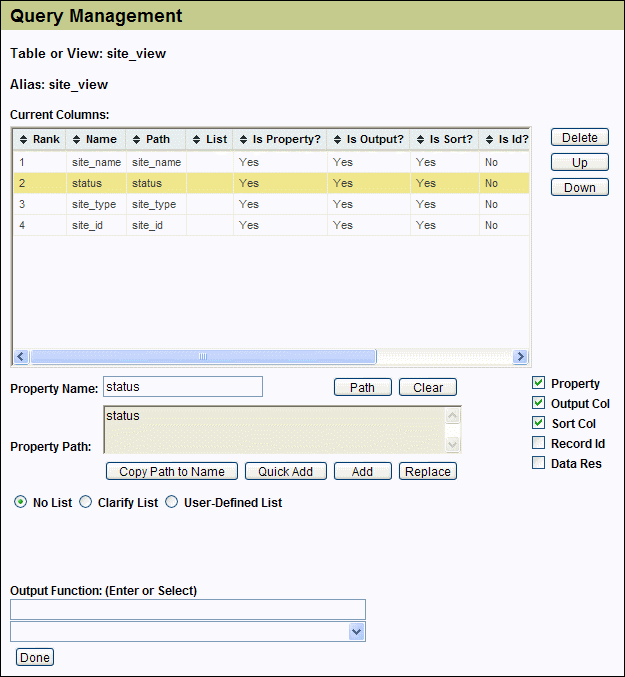Viewport: 625px width, 677px height.
Task: Select the Clarify List radio option
Action: 85,502
